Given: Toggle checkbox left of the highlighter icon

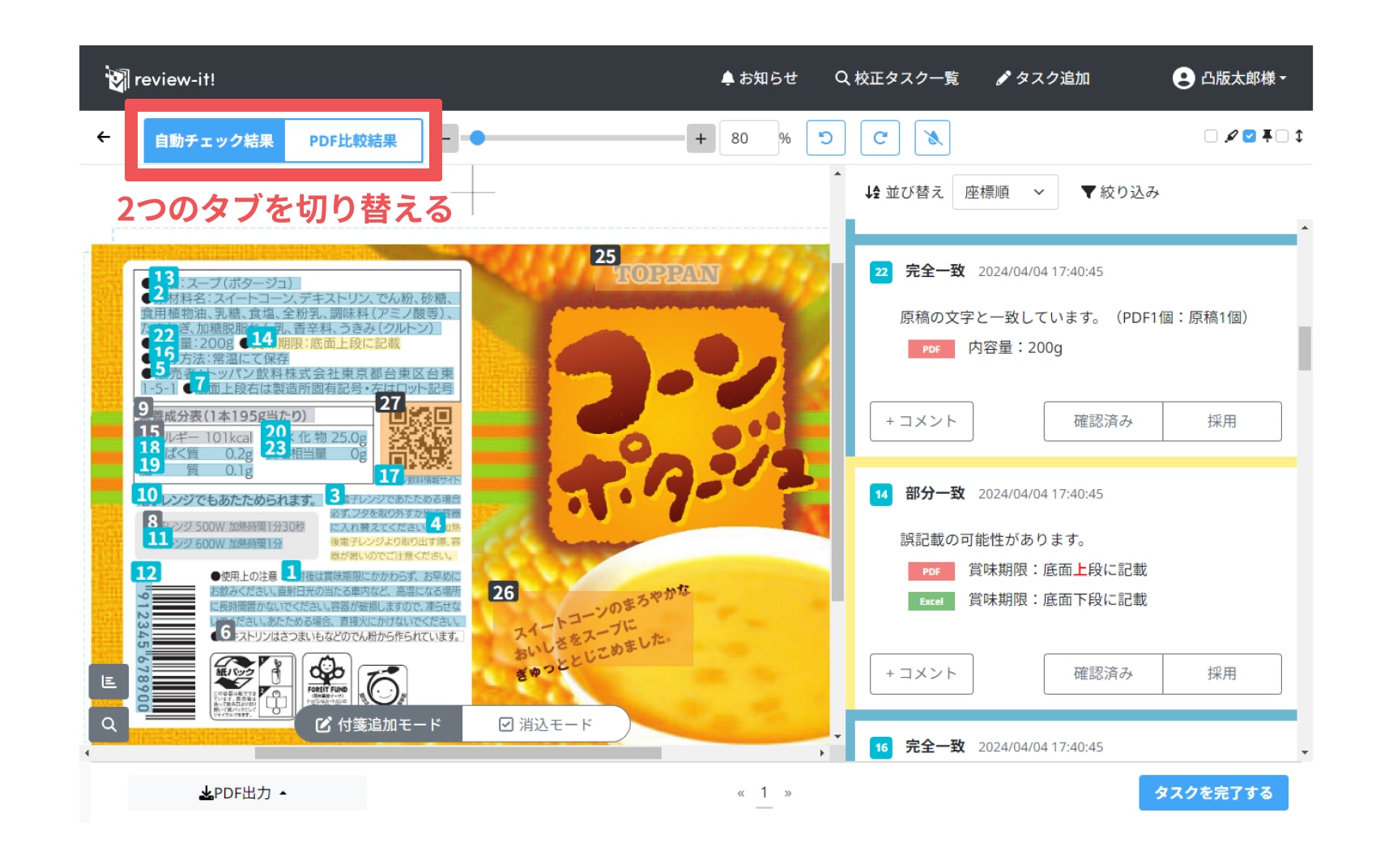Looking at the screenshot, I should pos(1211,136).
